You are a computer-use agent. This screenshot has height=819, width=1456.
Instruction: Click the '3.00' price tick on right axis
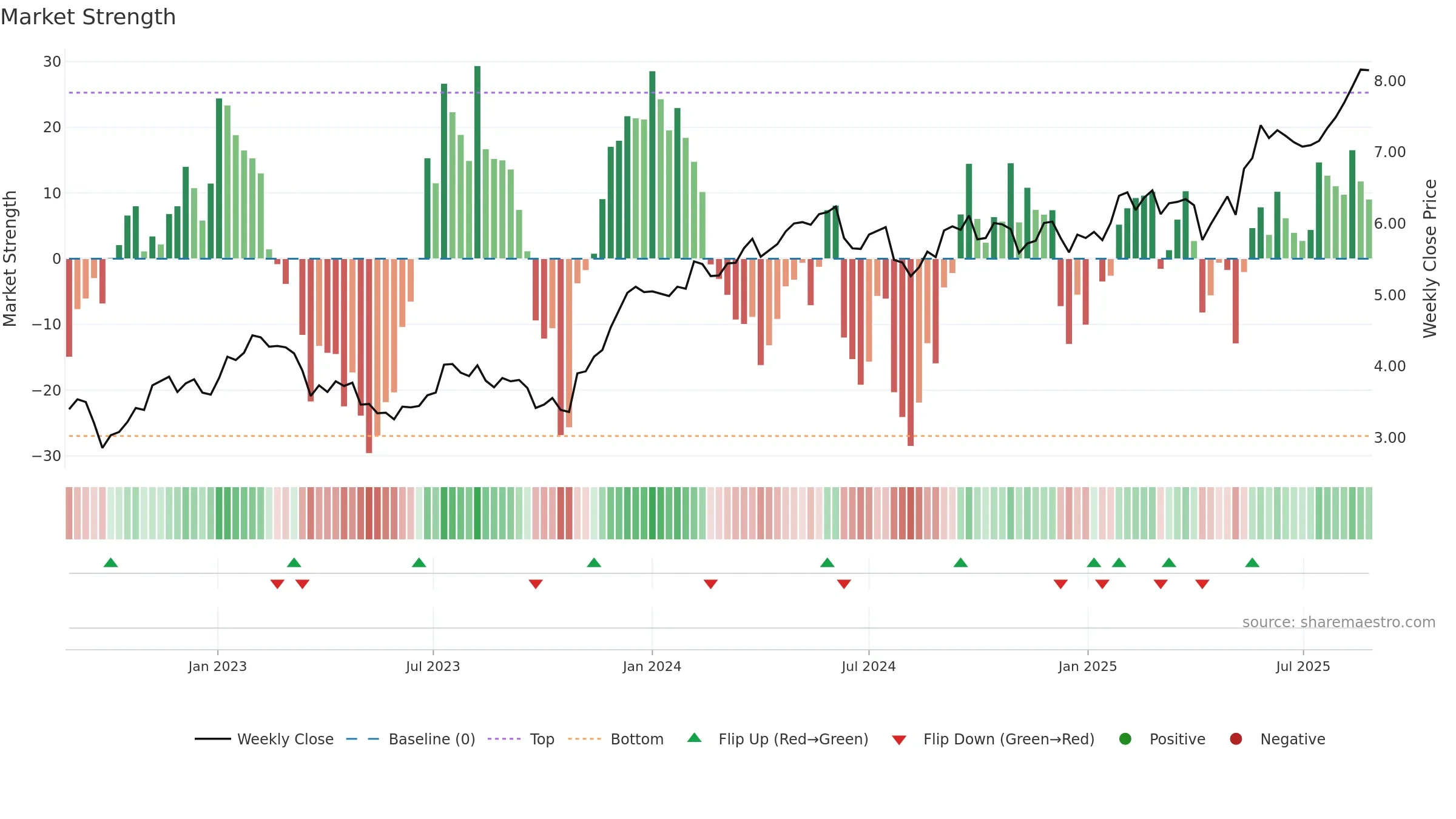click(1390, 438)
